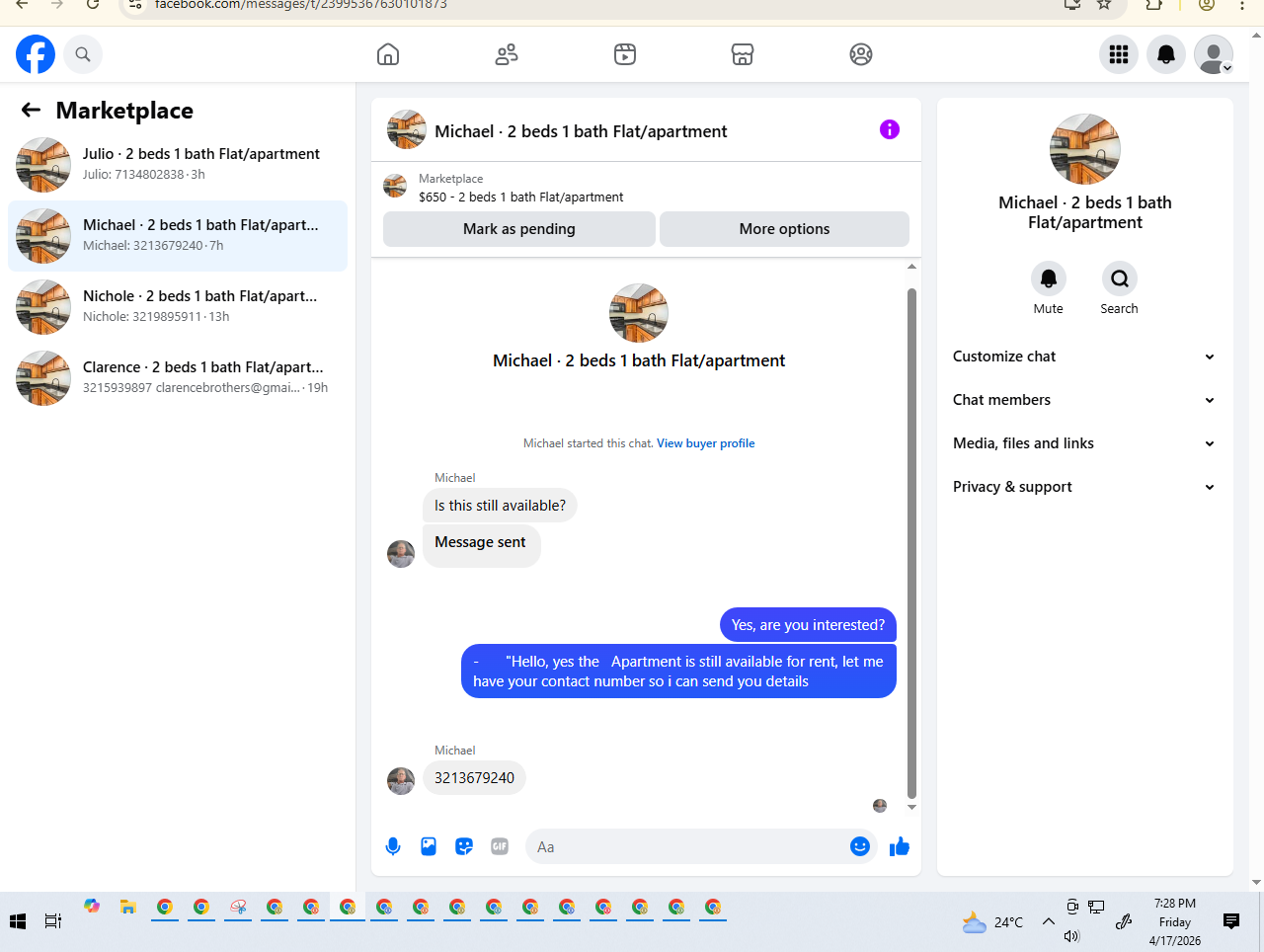The height and width of the screenshot is (952, 1264).
Task: Expand Chat members section
Action: coord(1084,400)
